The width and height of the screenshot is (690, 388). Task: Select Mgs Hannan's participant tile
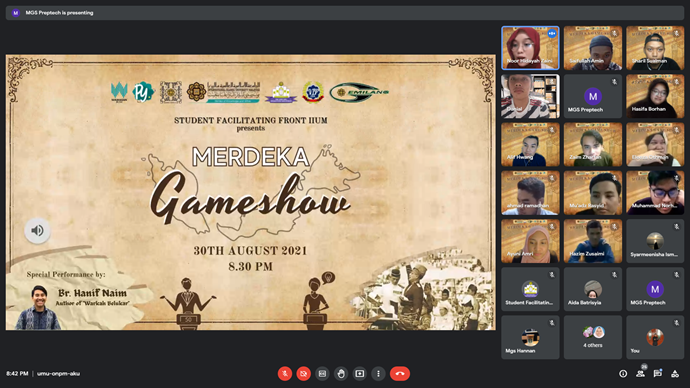(x=530, y=337)
